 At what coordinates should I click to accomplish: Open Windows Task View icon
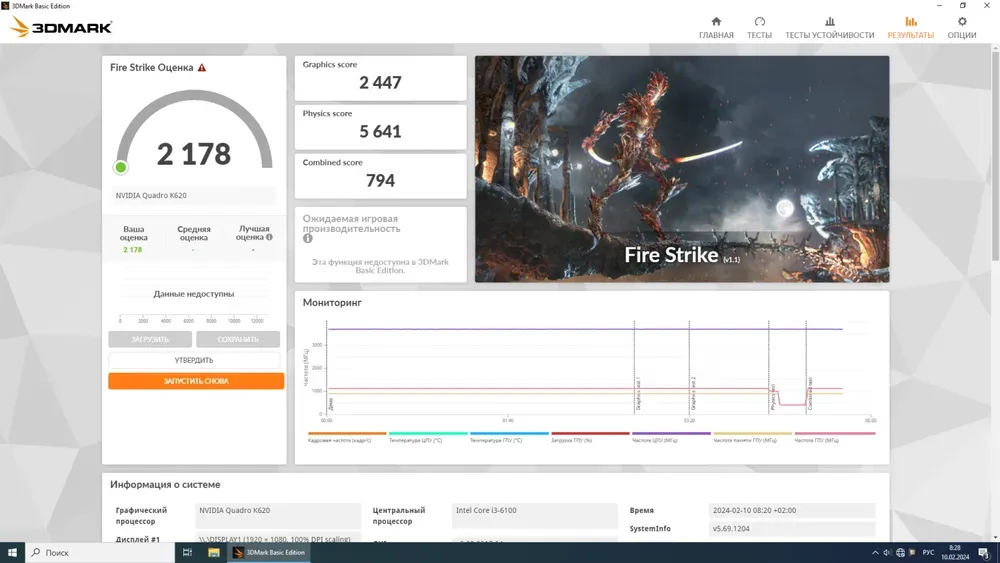tap(187, 552)
